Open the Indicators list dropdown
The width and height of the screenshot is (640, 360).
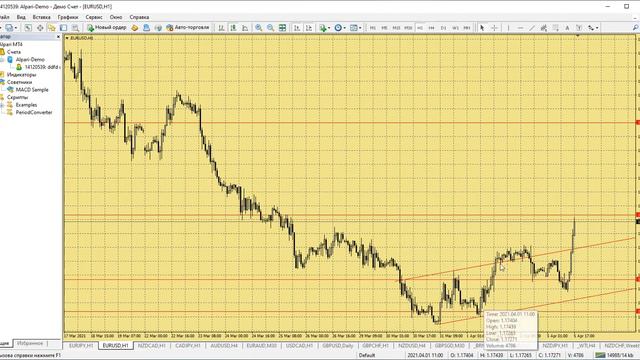click(324, 28)
